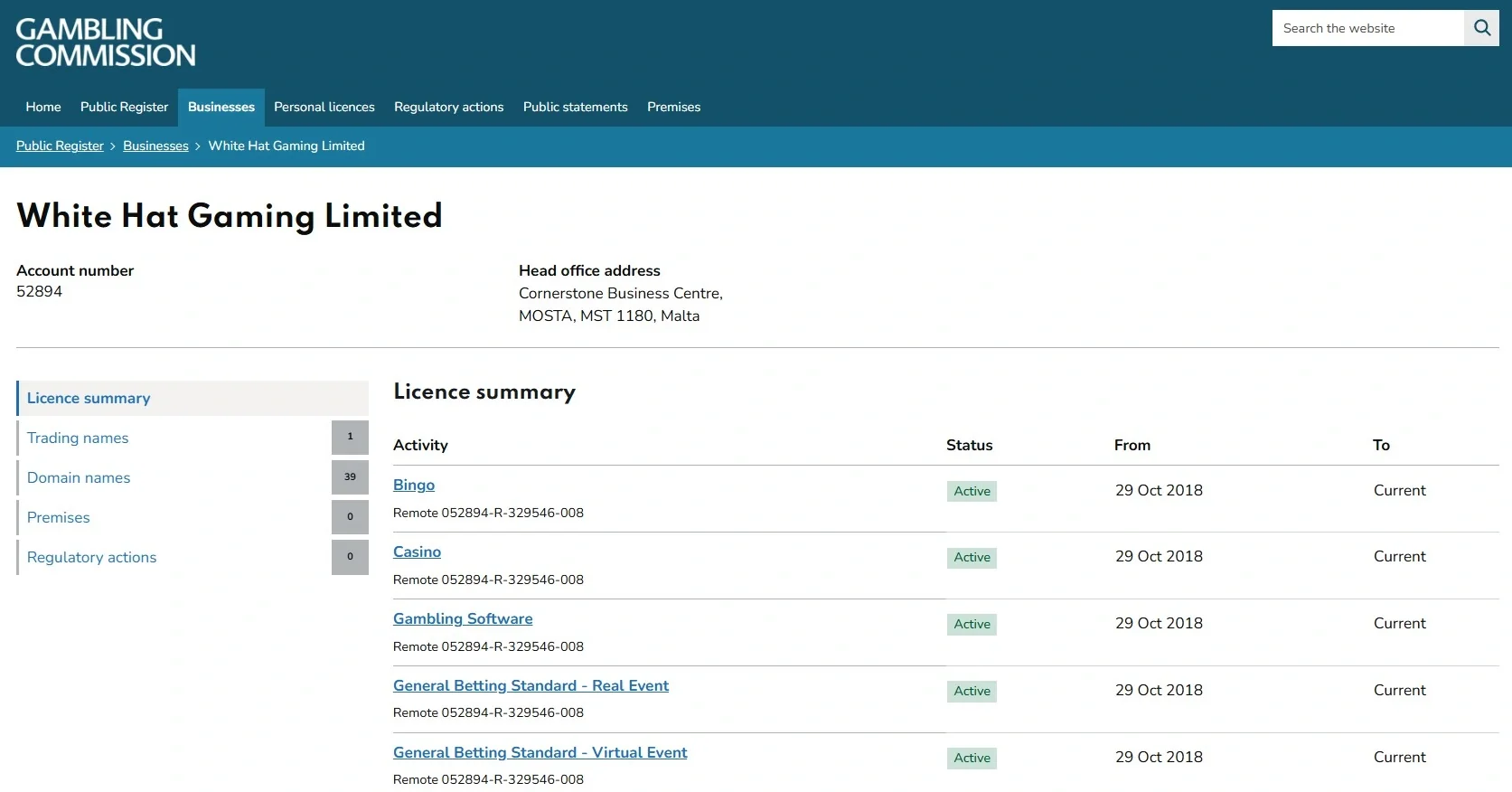This screenshot has height=792, width=1512.
Task: Click account number 52894
Action: click(x=39, y=291)
